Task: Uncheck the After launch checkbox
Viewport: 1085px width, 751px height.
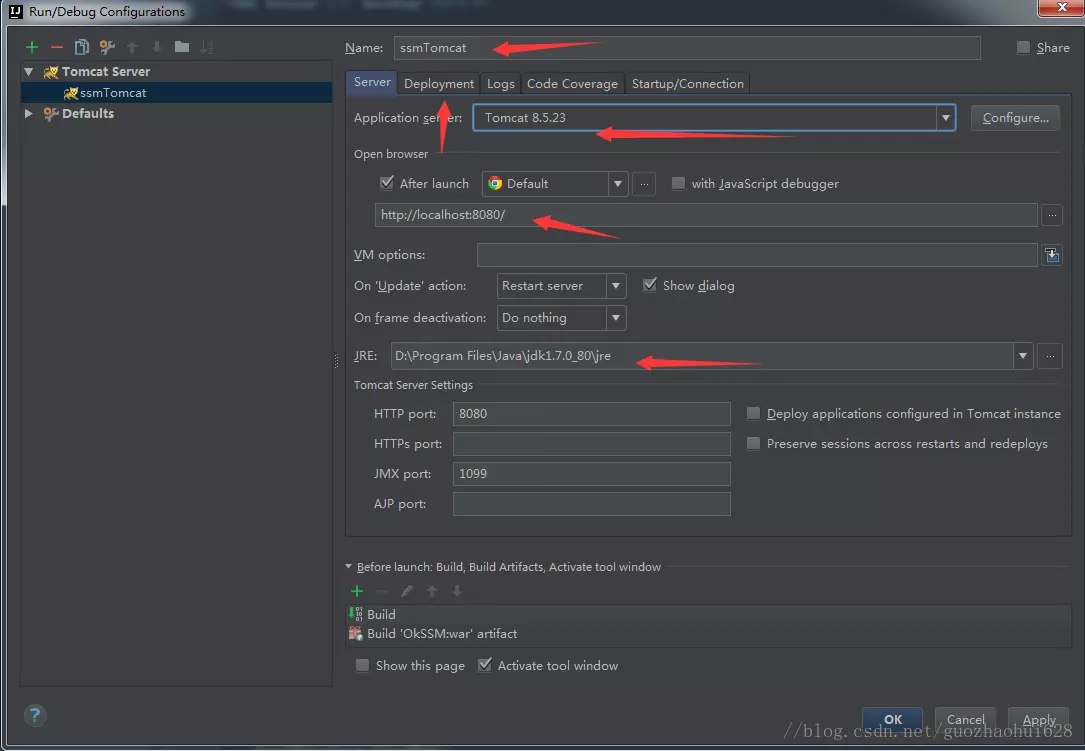Action: [x=387, y=183]
